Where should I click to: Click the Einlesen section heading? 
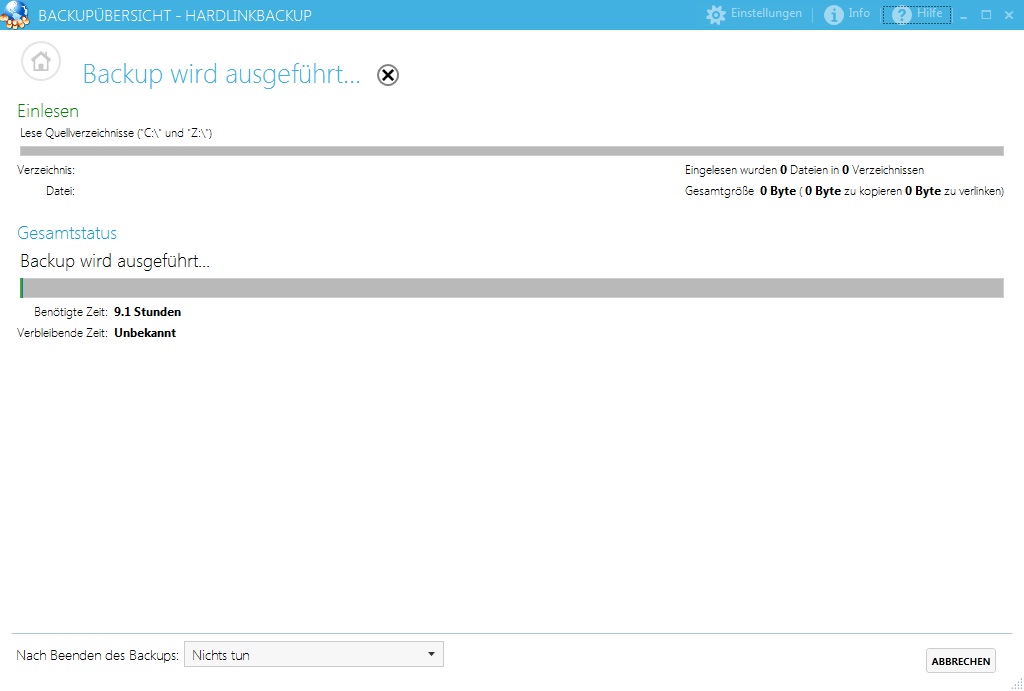click(x=48, y=111)
